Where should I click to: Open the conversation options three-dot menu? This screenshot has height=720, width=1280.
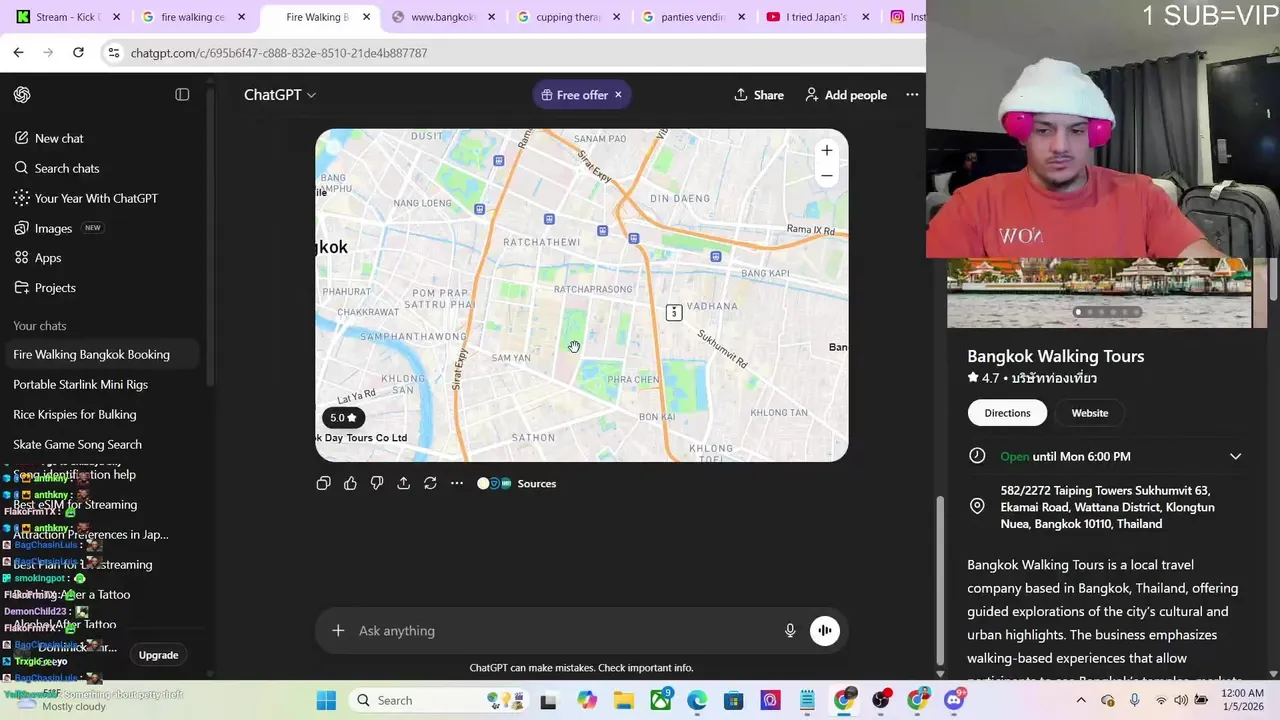pos(912,95)
